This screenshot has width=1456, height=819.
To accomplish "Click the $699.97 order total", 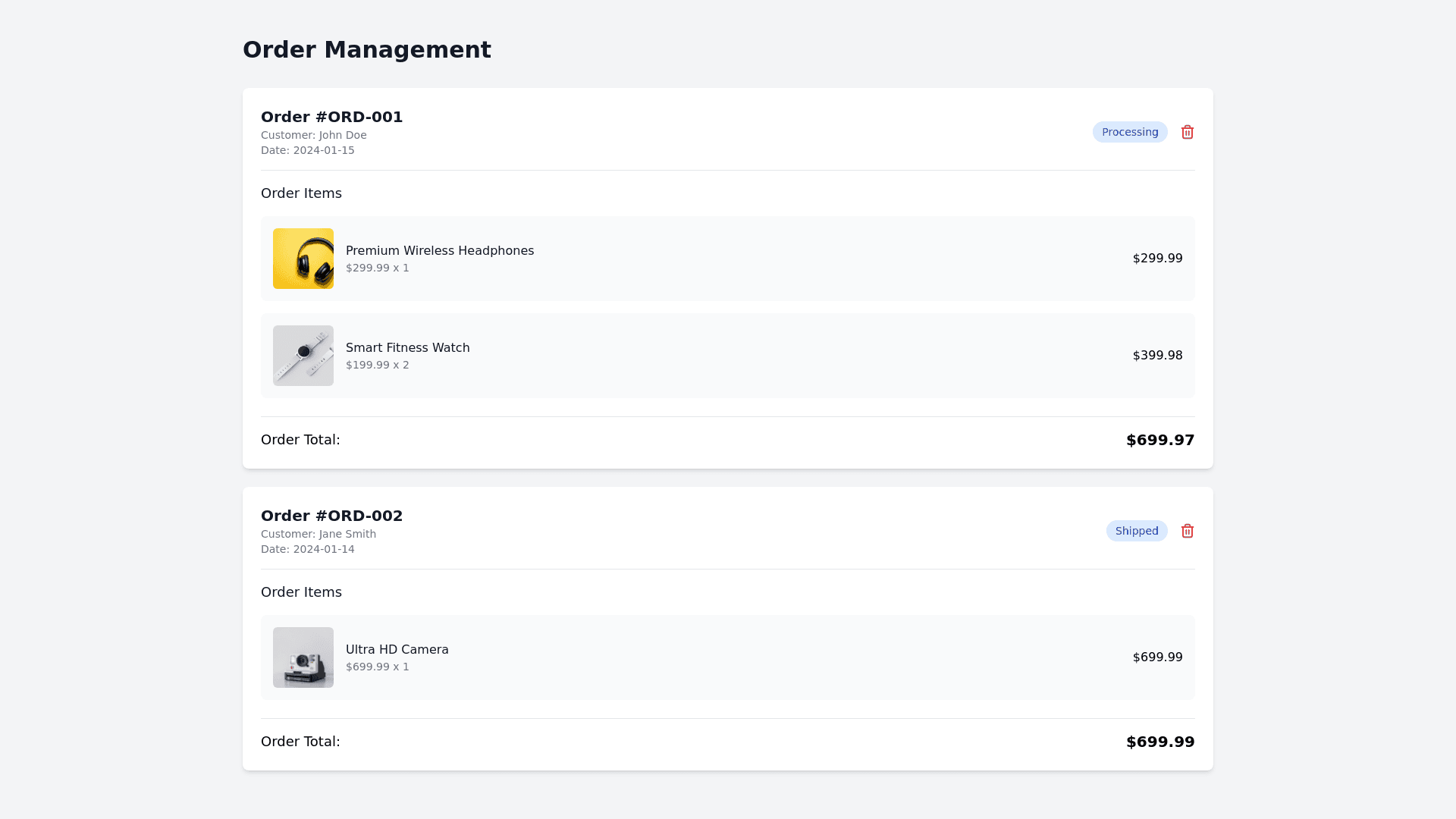I will (x=1159, y=440).
